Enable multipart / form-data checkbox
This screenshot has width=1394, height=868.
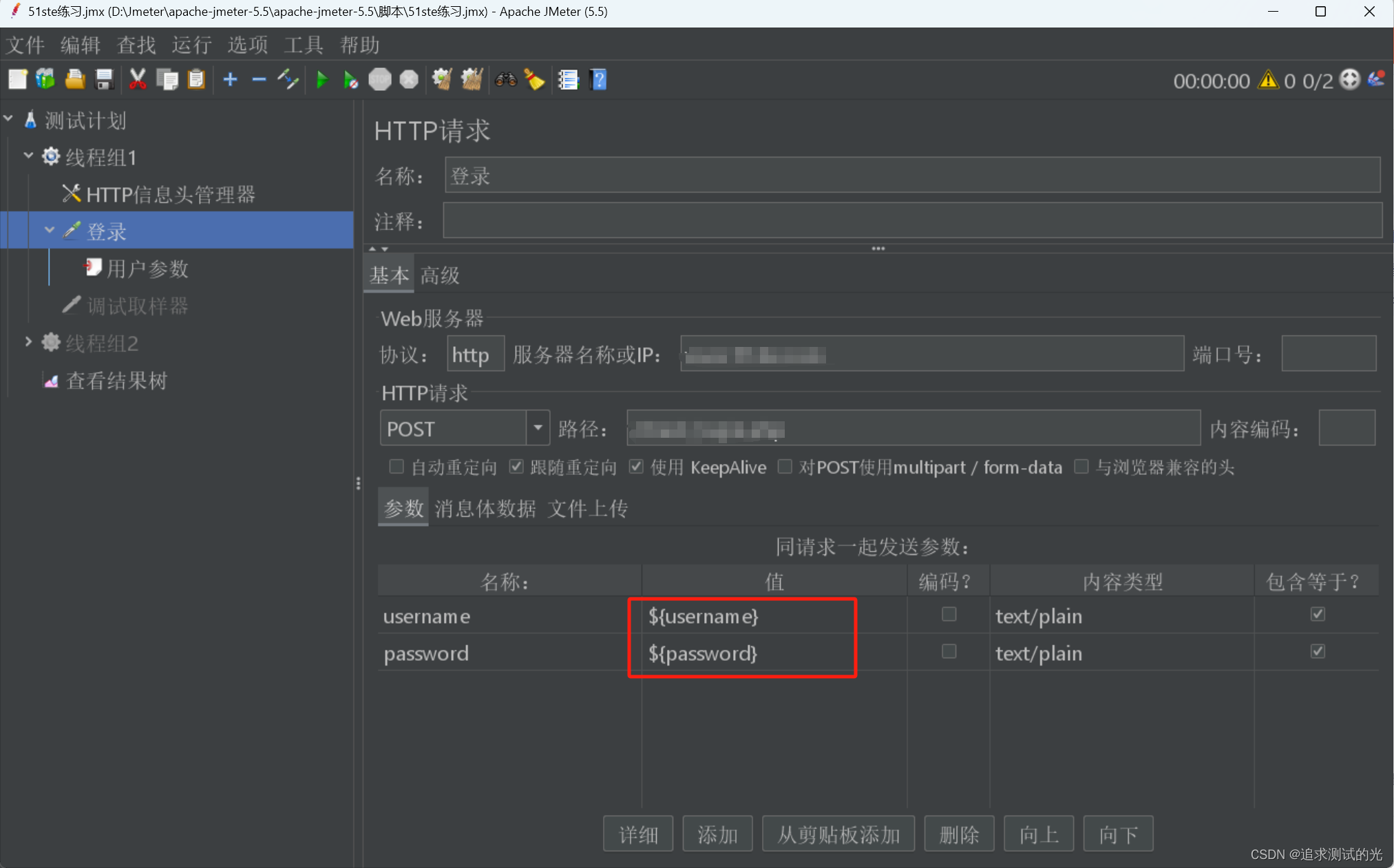pyautogui.click(x=785, y=467)
